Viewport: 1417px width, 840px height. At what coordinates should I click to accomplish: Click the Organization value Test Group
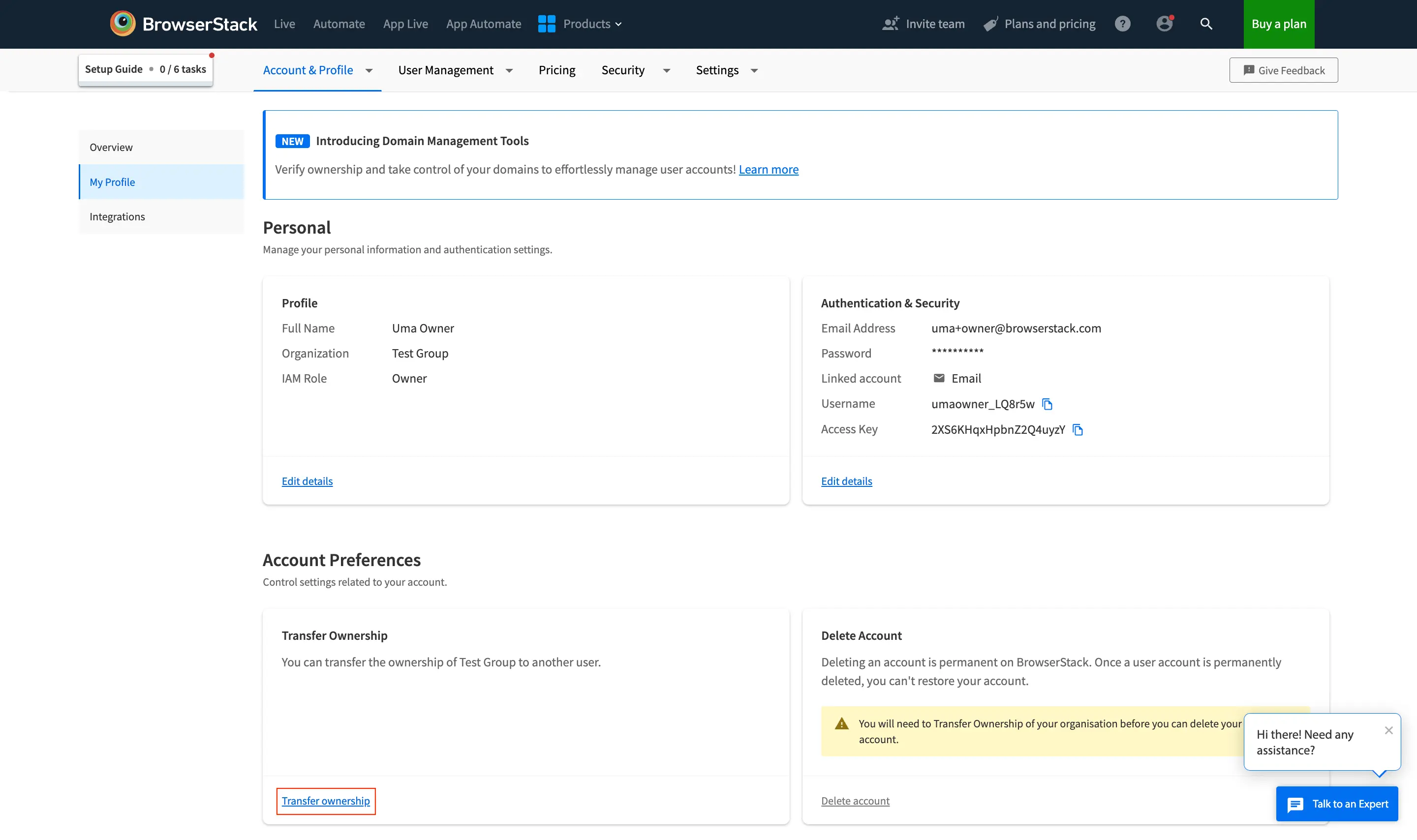tap(420, 353)
